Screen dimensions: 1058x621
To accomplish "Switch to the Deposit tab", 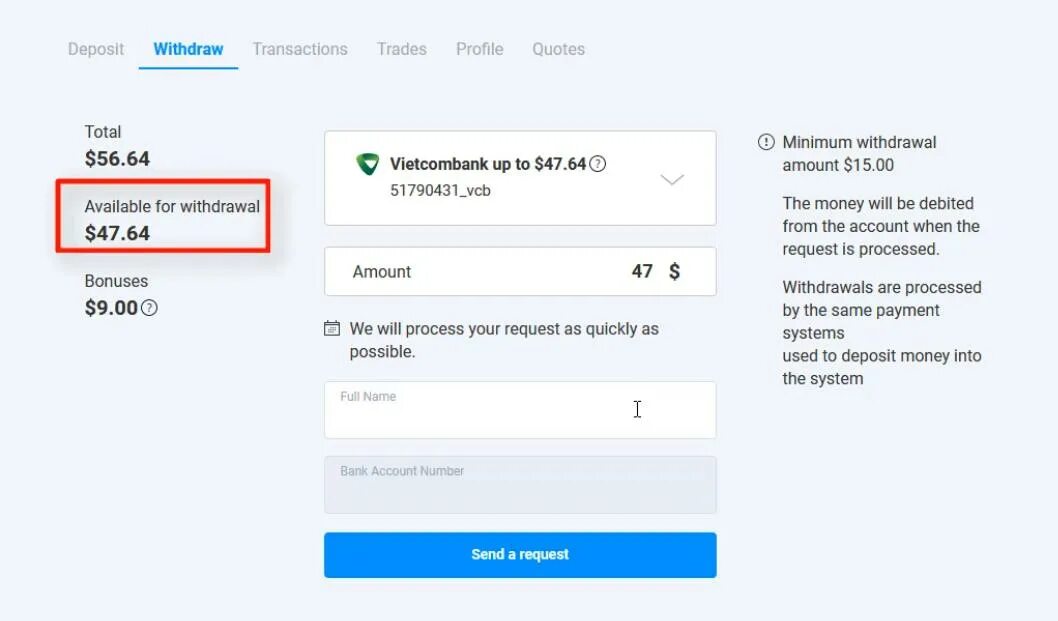I will click(x=96, y=49).
